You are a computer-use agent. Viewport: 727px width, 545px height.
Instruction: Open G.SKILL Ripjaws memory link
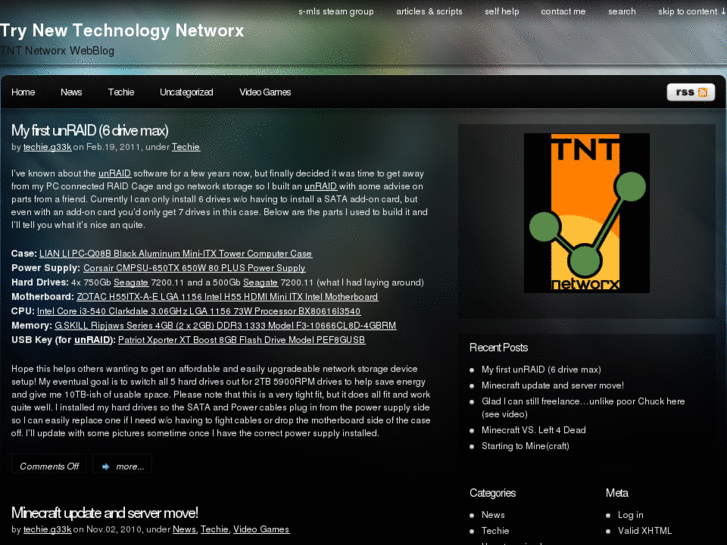pos(225,326)
